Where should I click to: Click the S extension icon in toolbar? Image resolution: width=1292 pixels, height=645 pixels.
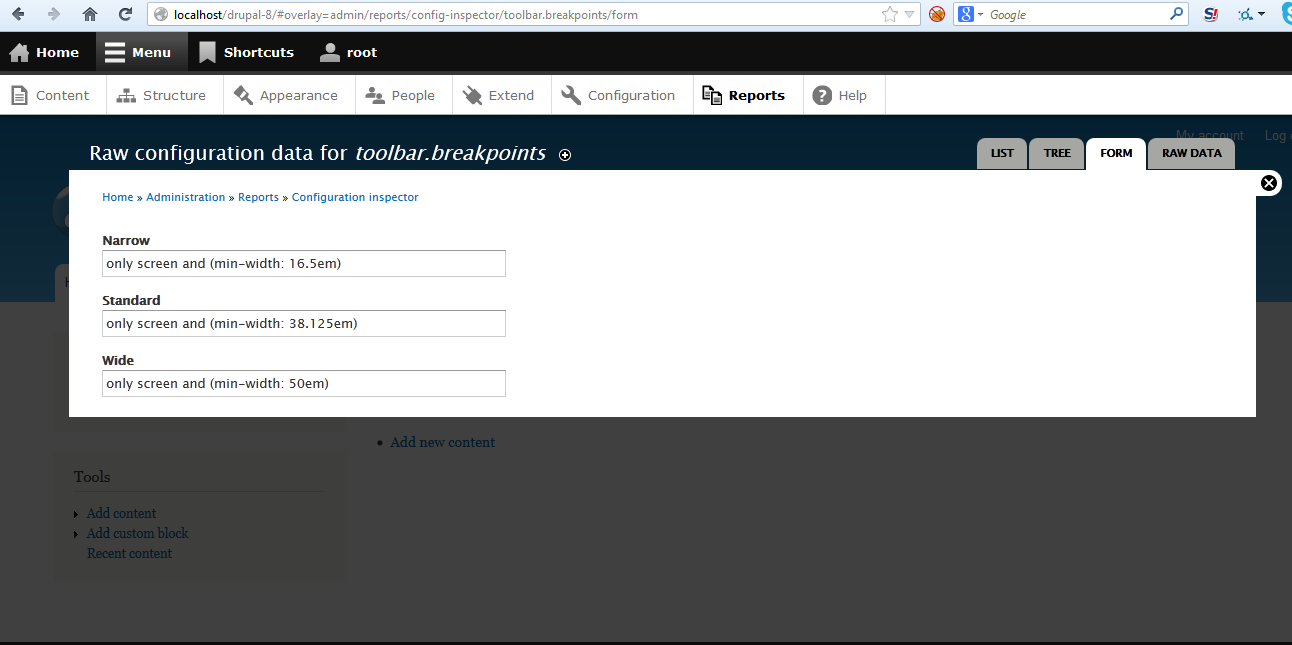point(1211,14)
